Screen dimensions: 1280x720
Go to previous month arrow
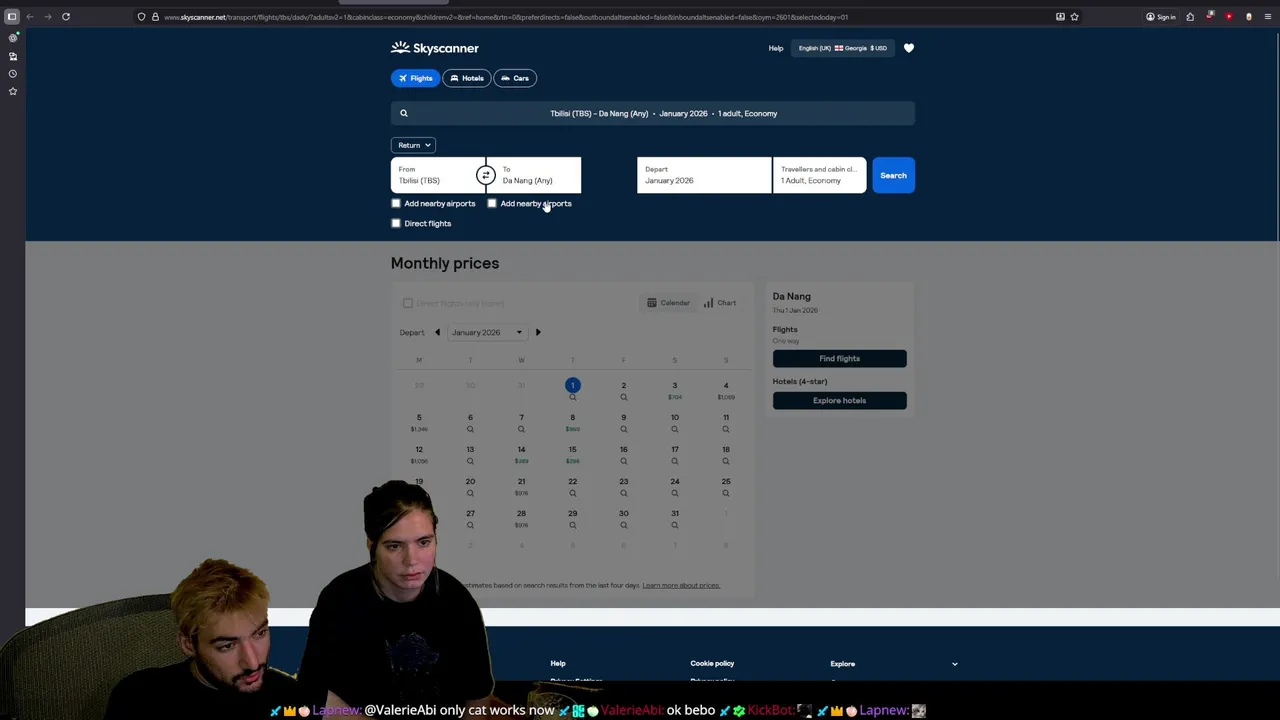point(437,332)
